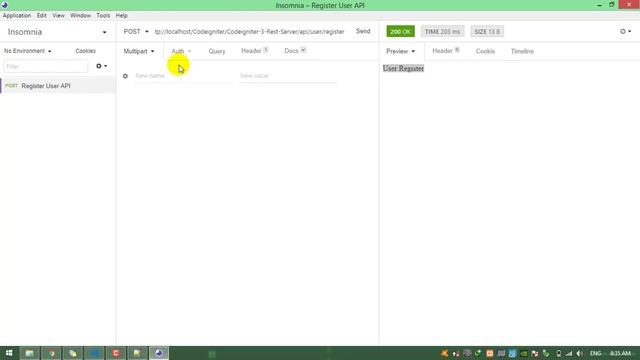Screen dimensions: 640x360
Task: Click the Insomnia app icon in title bar
Action: (x=4, y=5)
